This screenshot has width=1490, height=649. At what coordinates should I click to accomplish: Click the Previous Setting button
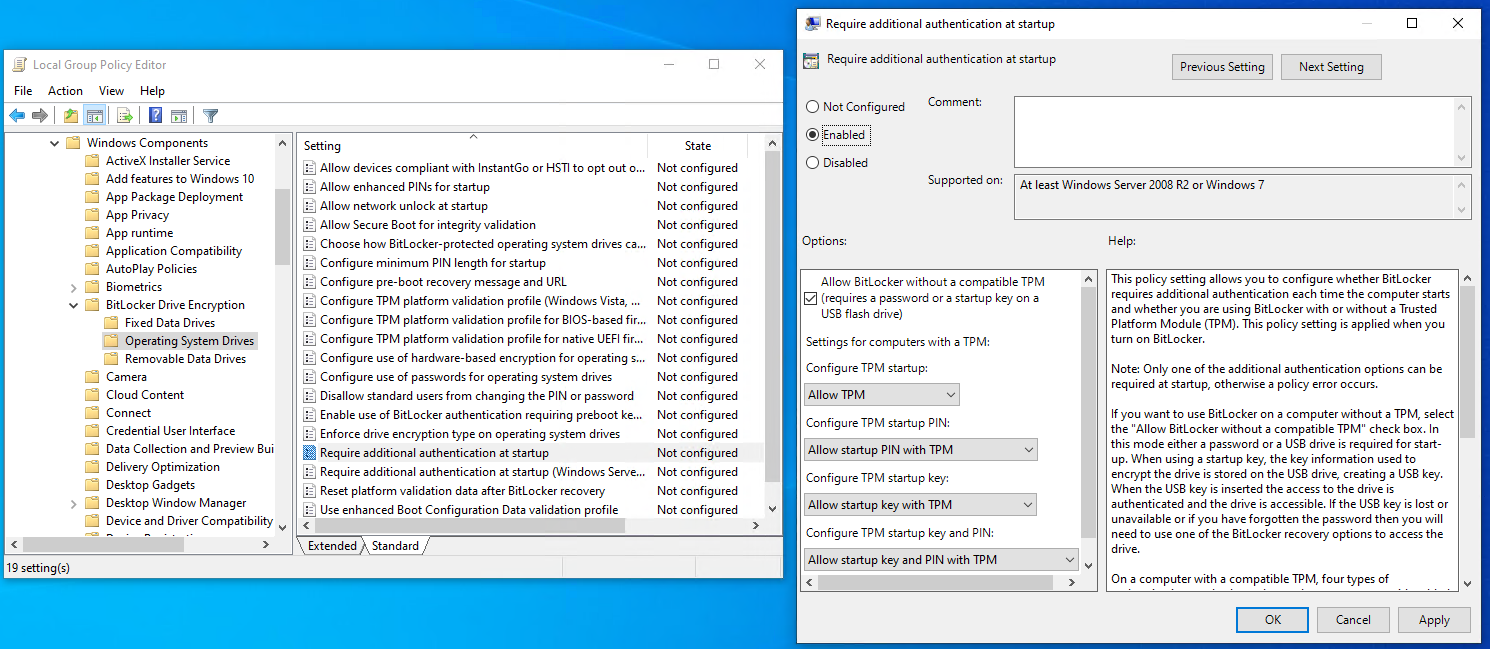click(x=1222, y=67)
